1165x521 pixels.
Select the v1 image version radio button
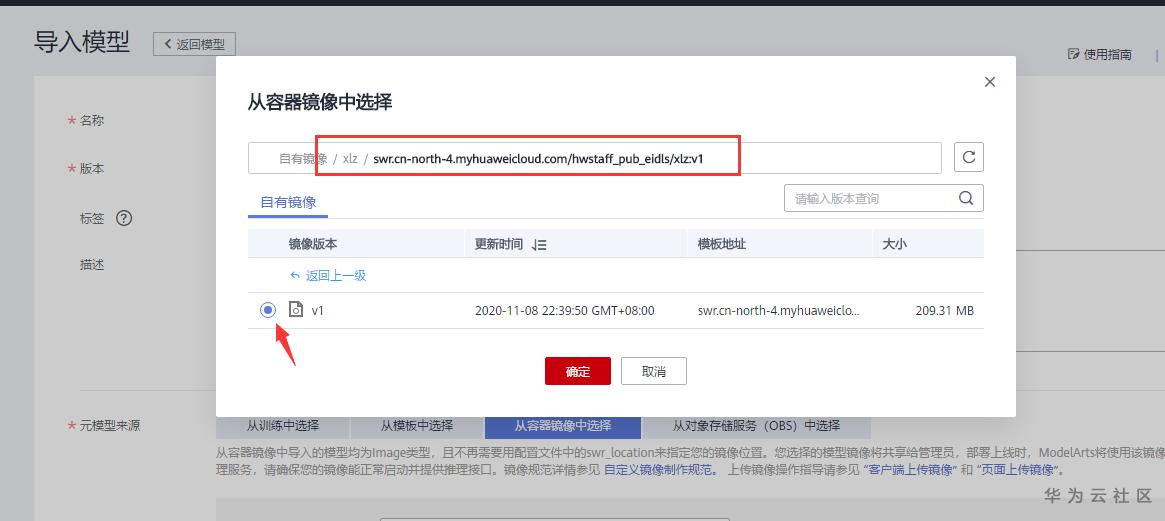(268, 310)
